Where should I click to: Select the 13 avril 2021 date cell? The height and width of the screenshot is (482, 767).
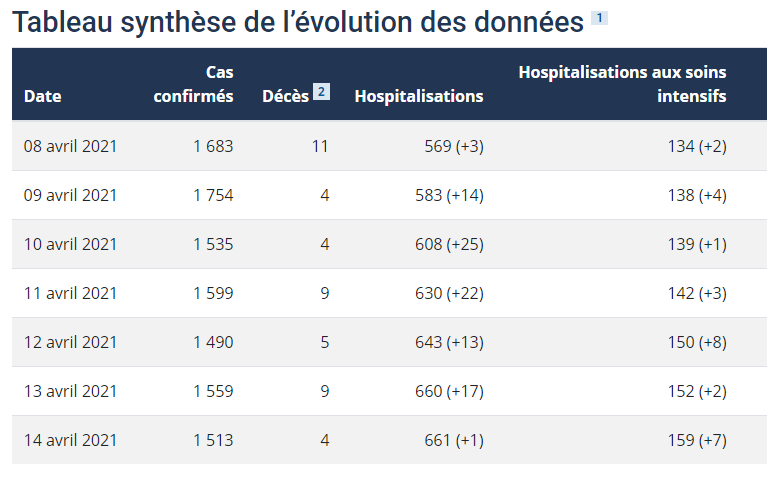pyautogui.click(x=70, y=391)
